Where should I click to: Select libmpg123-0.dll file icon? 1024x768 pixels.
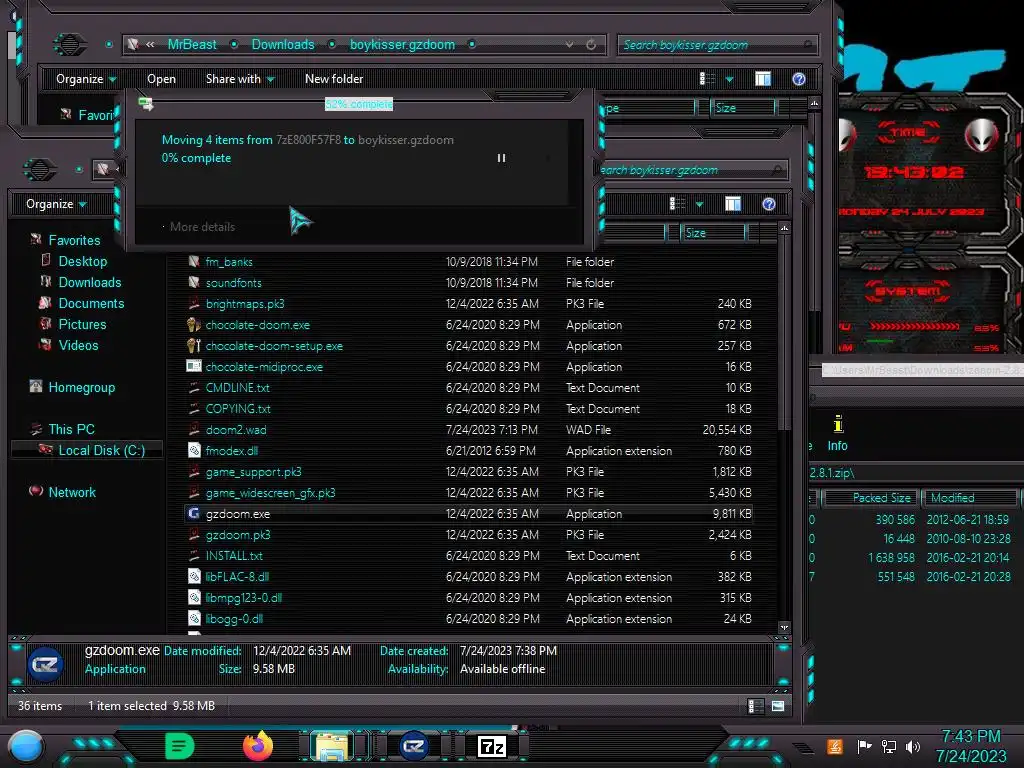194,598
